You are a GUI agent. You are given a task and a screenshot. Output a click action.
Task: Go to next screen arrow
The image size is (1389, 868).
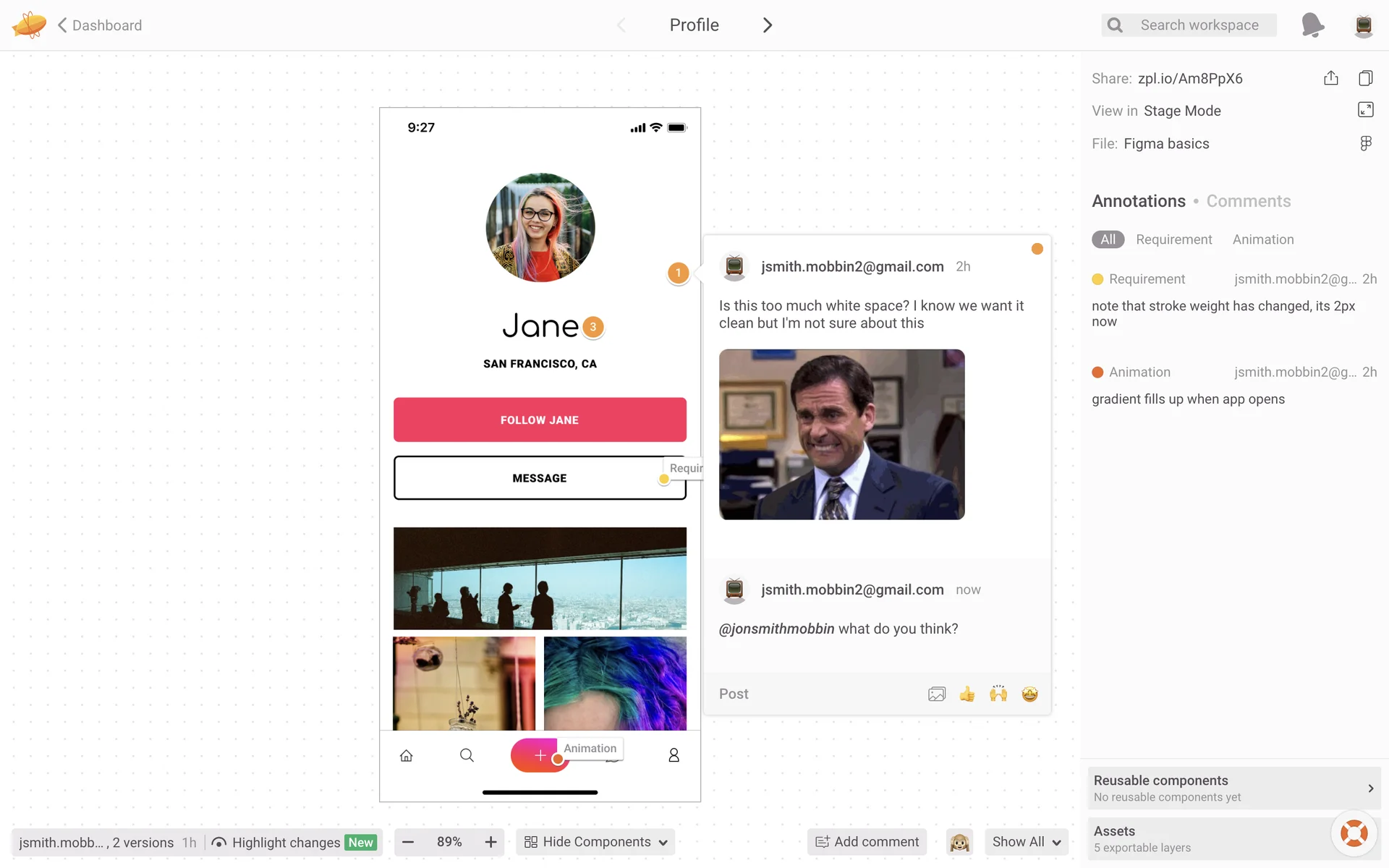767,25
